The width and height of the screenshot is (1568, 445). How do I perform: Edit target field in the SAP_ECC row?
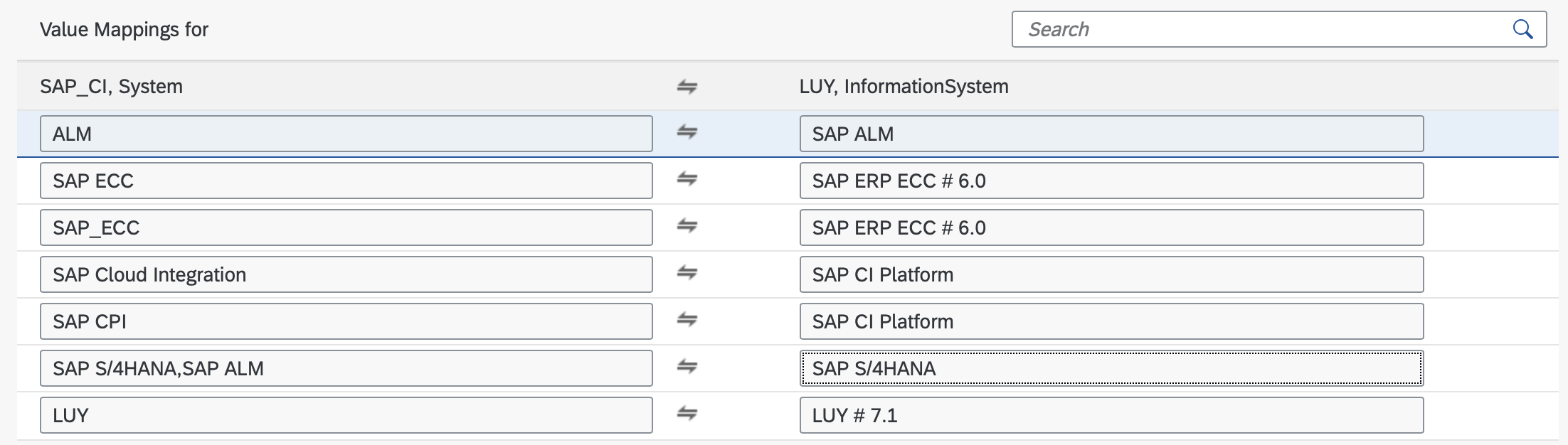pyautogui.click(x=1111, y=227)
